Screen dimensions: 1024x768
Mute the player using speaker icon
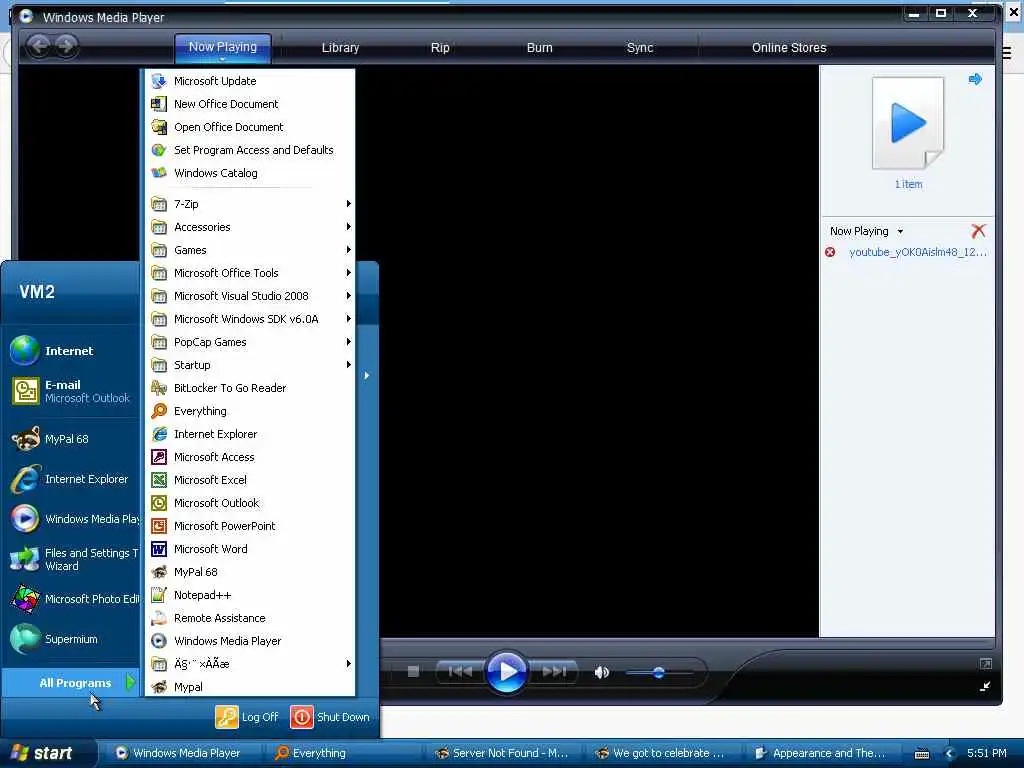tap(601, 672)
